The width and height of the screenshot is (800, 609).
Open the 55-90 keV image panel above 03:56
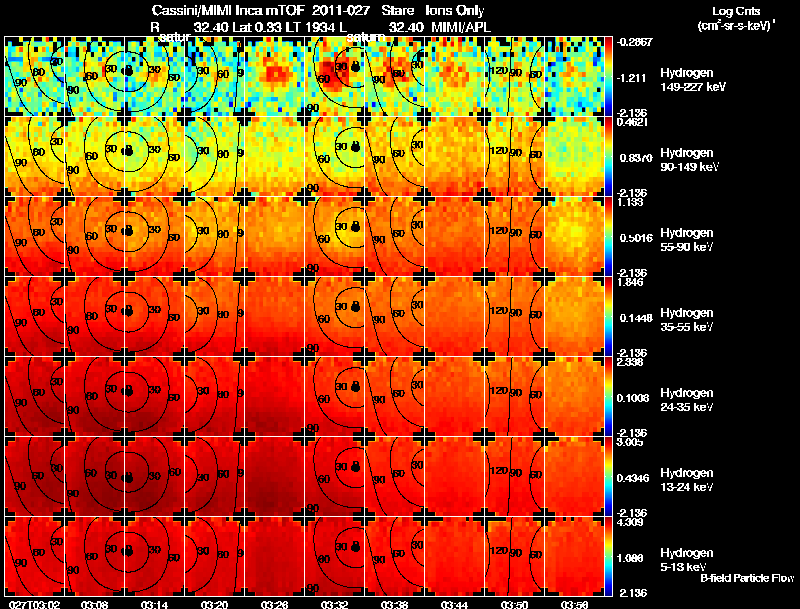click(574, 237)
